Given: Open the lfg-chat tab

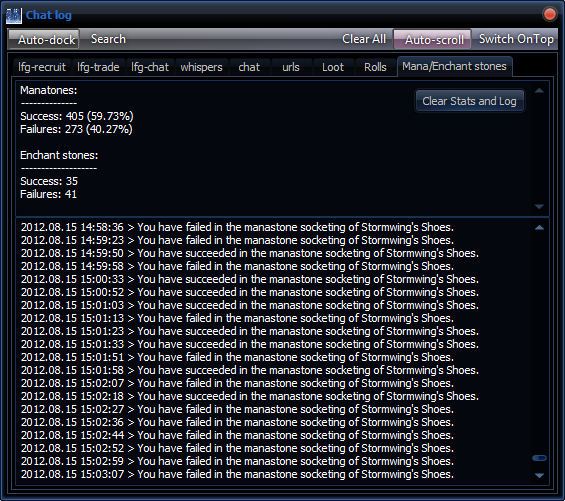Looking at the screenshot, I should 150,67.
